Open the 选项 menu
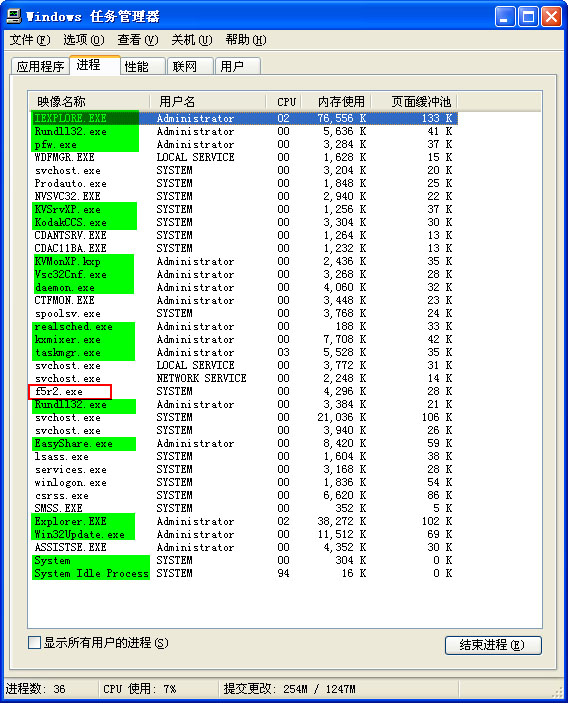 pyautogui.click(x=84, y=40)
